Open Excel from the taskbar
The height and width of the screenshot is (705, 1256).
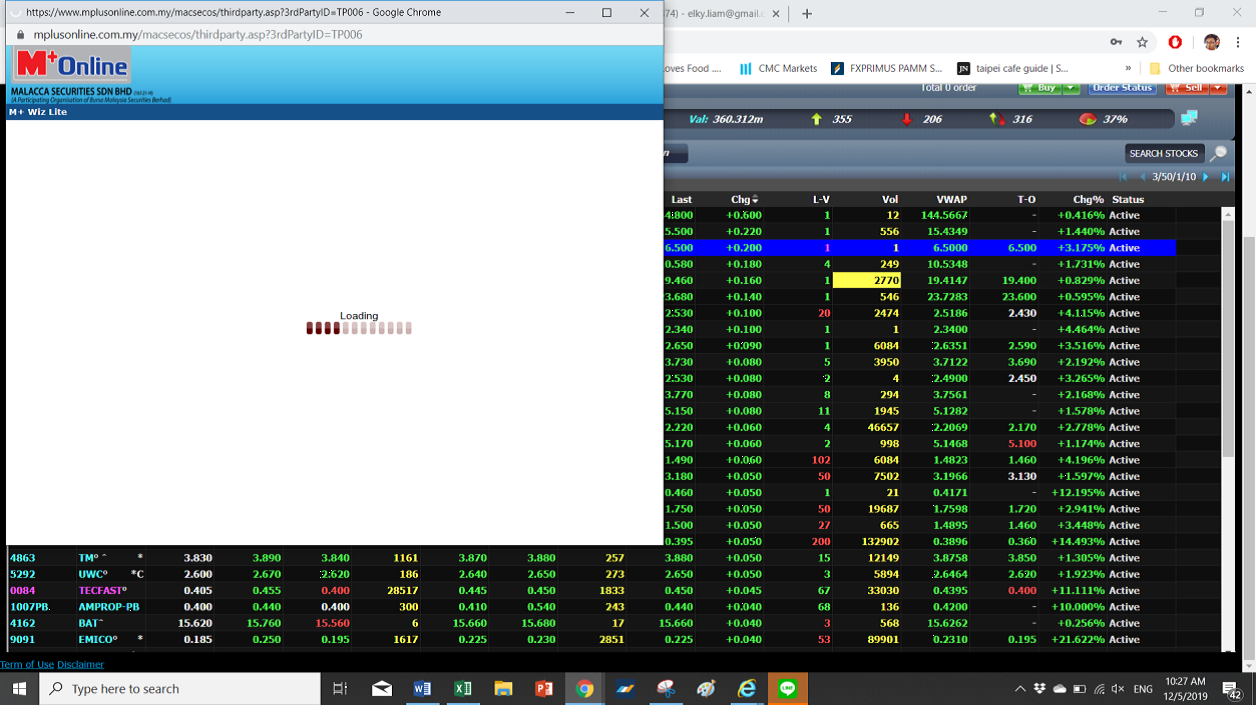coord(462,688)
